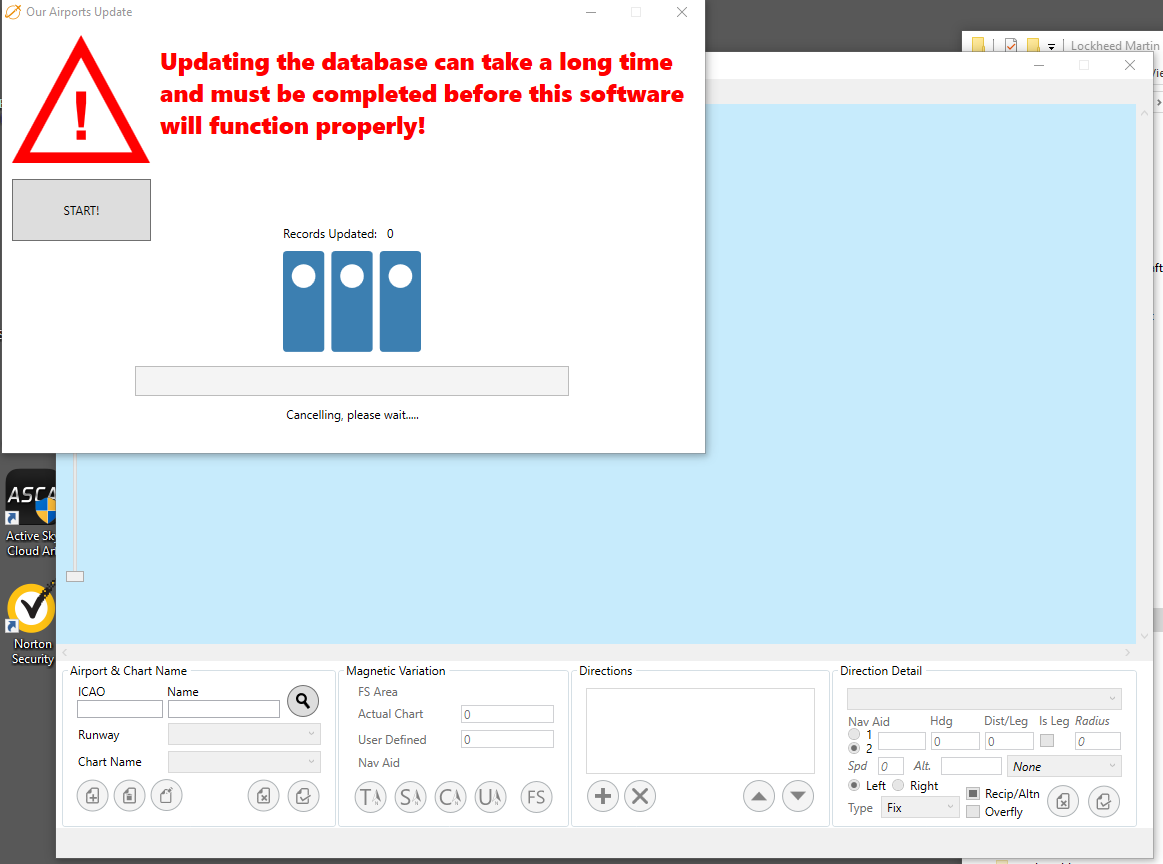Click the ICAO input field
Screen dimensions: 1163x864
tap(120, 709)
